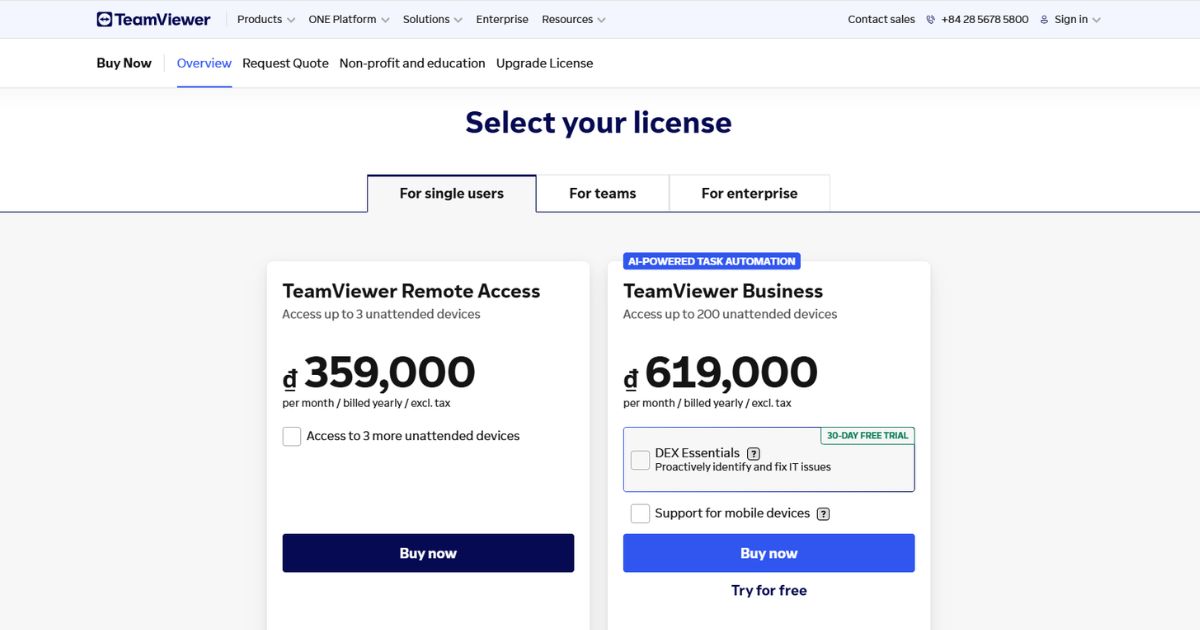Click the Contact sales link

coord(881,19)
